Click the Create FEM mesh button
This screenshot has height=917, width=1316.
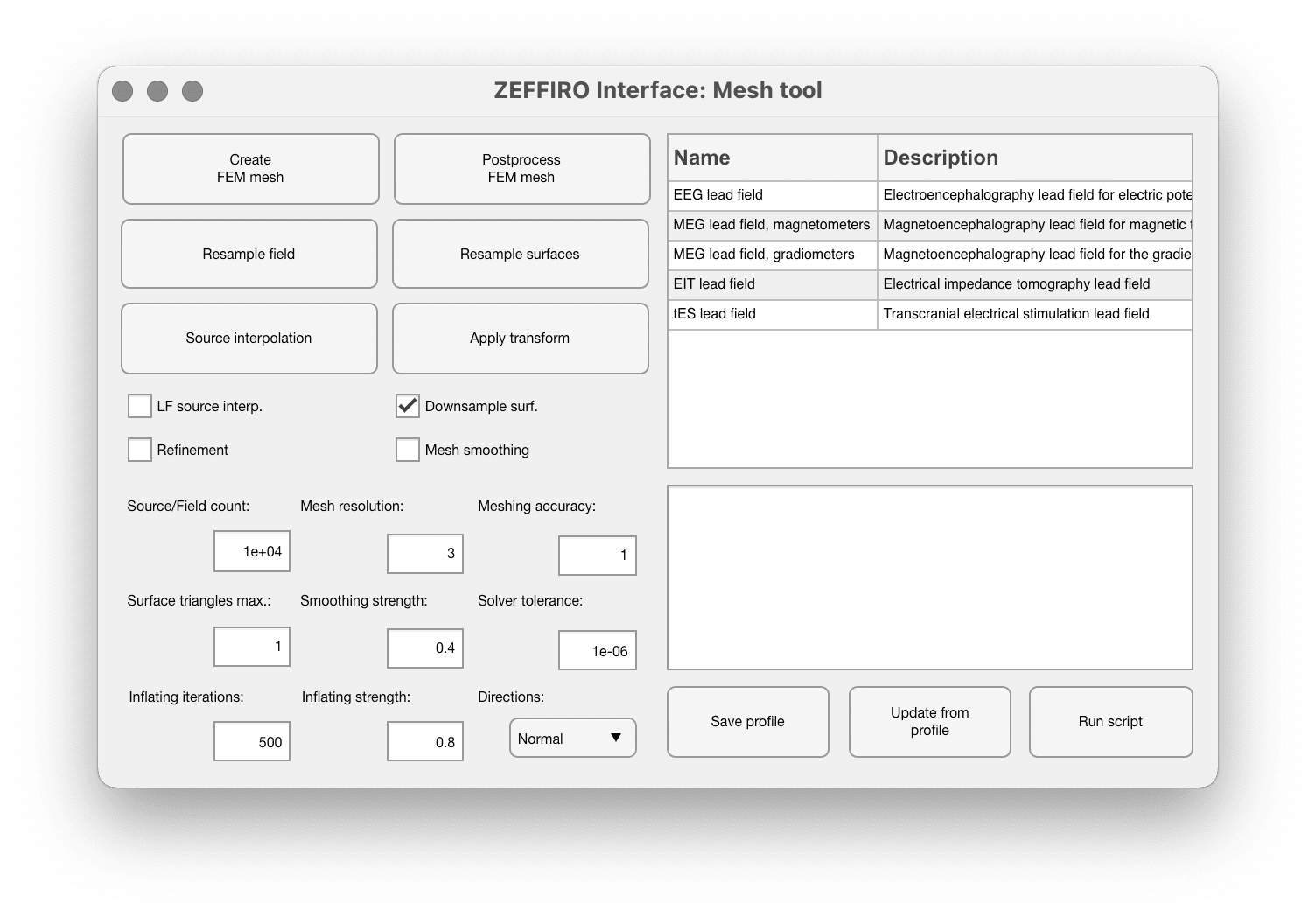pos(250,169)
